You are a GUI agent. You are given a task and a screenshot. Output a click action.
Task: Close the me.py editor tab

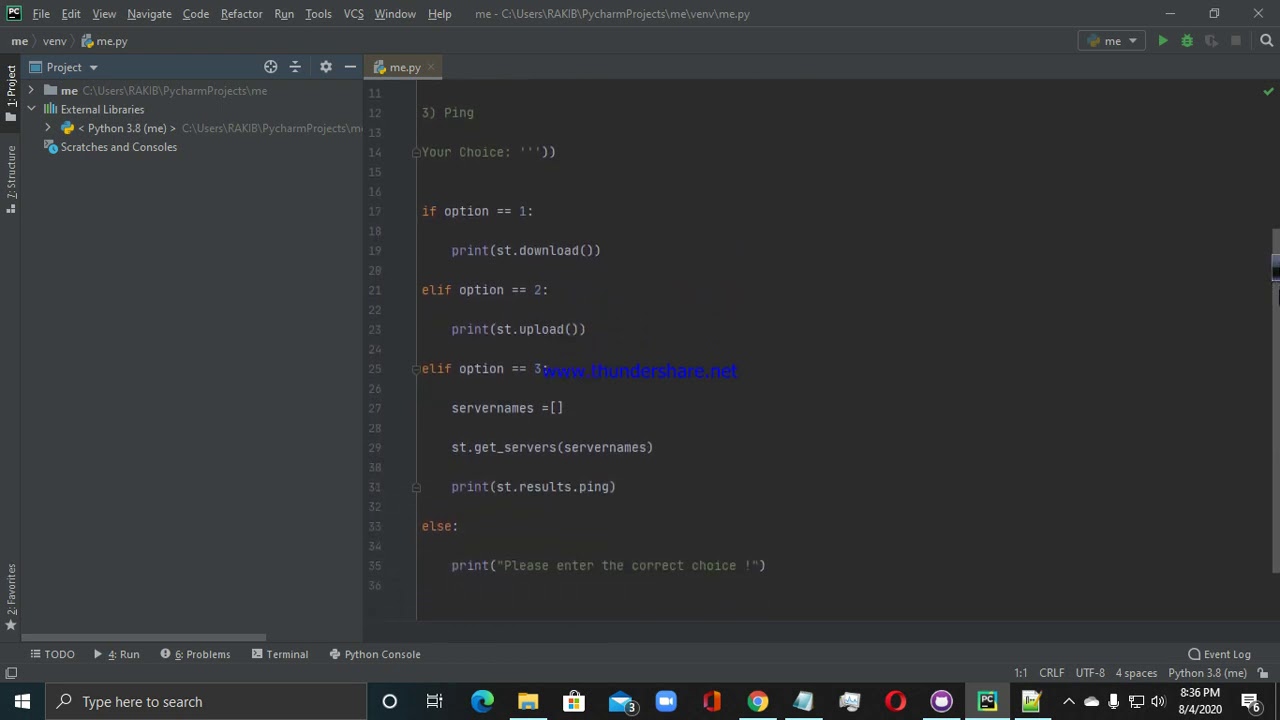tap(431, 68)
